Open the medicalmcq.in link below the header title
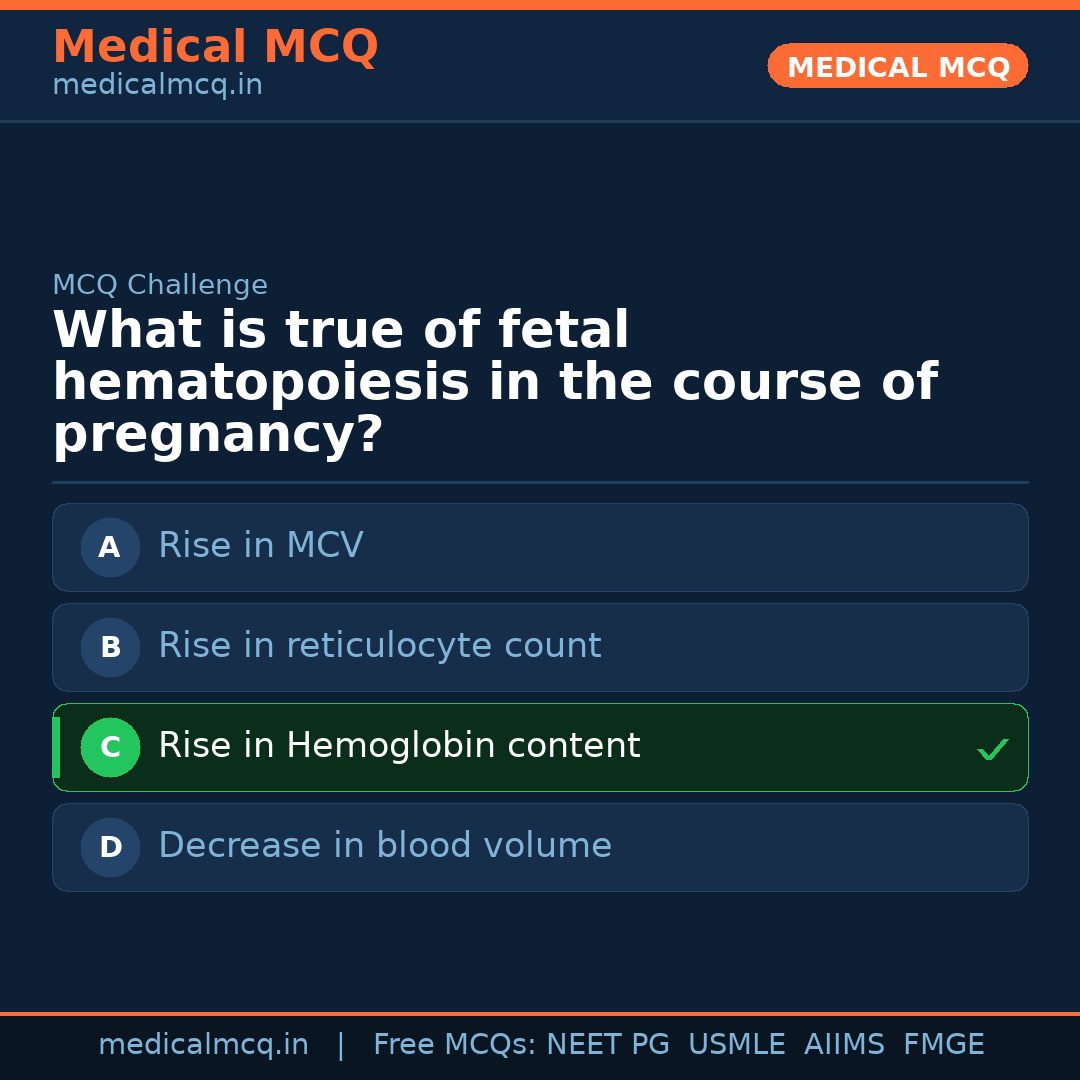 (157, 85)
